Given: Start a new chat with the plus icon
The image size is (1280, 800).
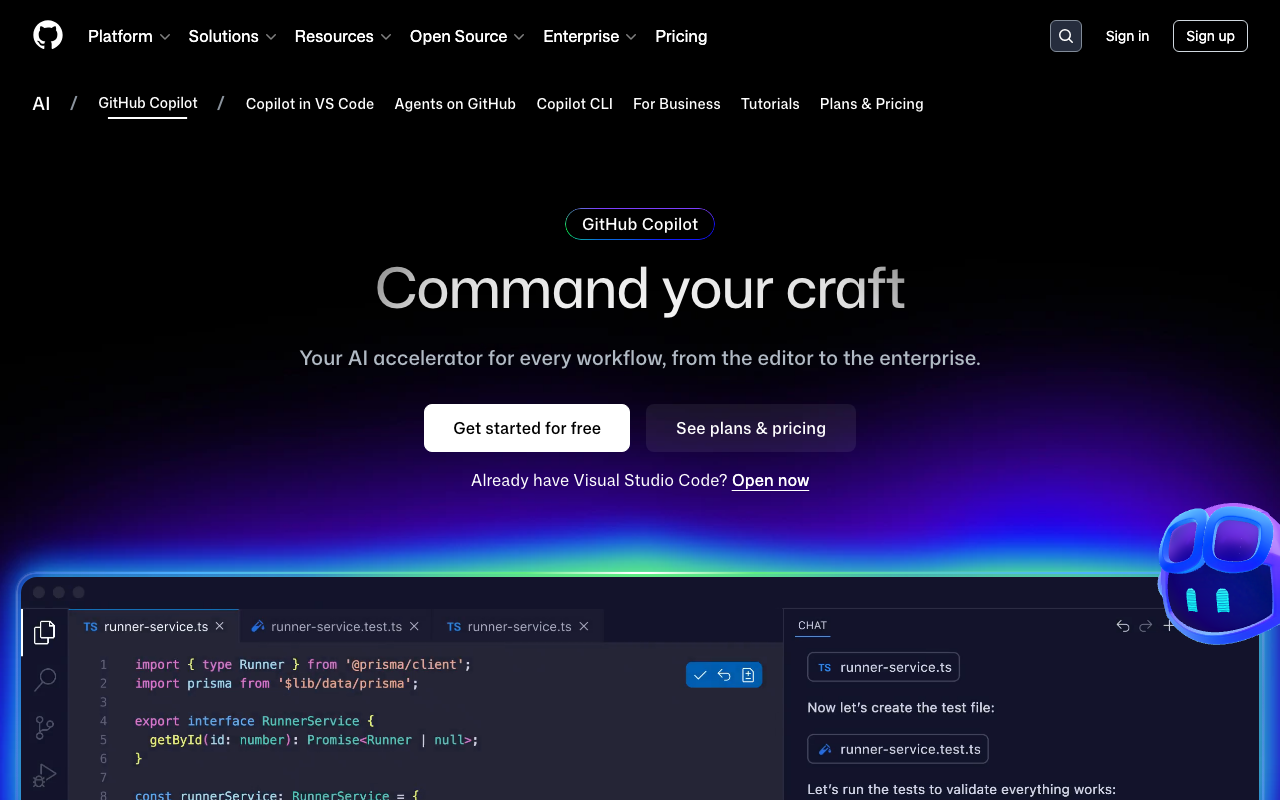Looking at the screenshot, I should 1169,625.
